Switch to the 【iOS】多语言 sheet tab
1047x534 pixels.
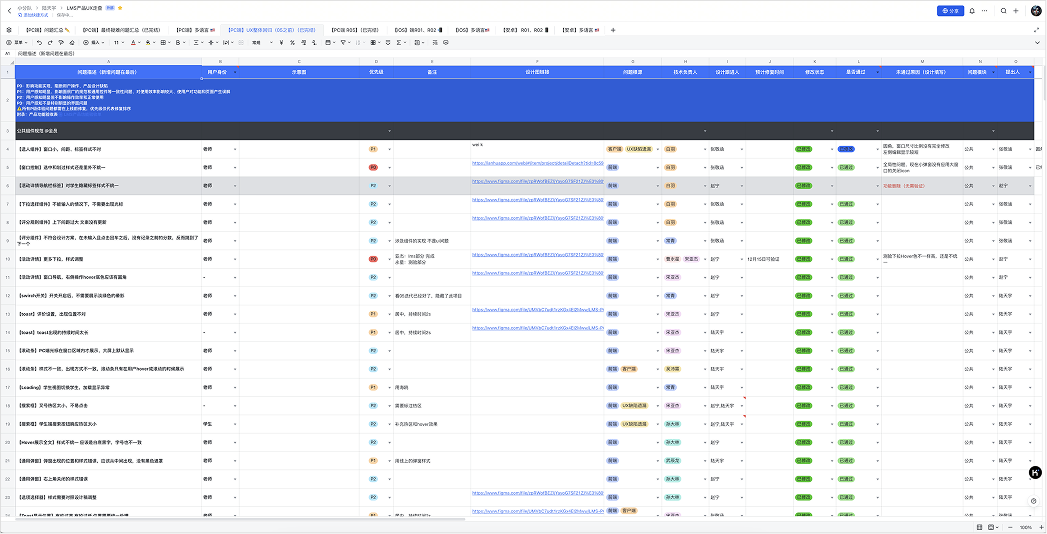[472, 30]
